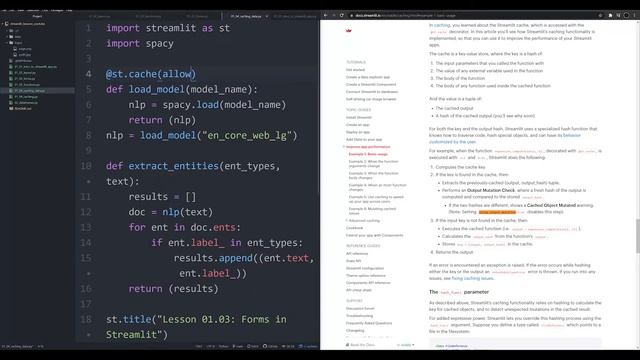Open 'API reference' guide
640x360 pixels.
point(357,254)
